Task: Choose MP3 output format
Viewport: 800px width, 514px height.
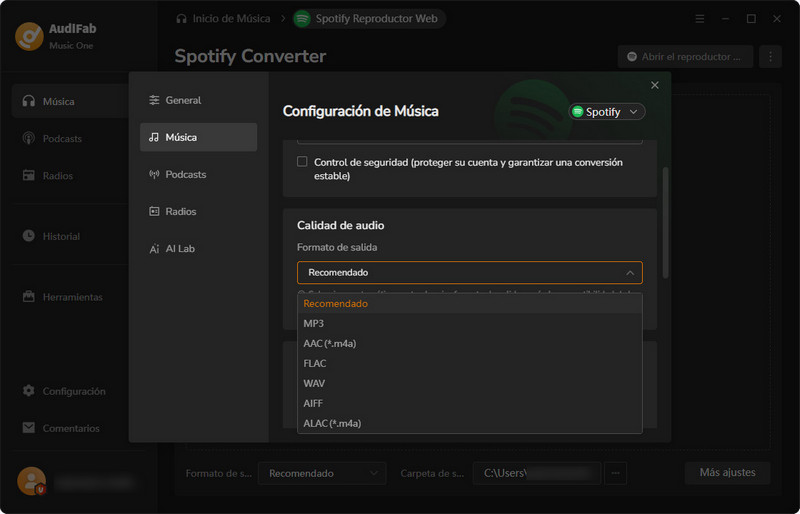Action: tap(470, 323)
